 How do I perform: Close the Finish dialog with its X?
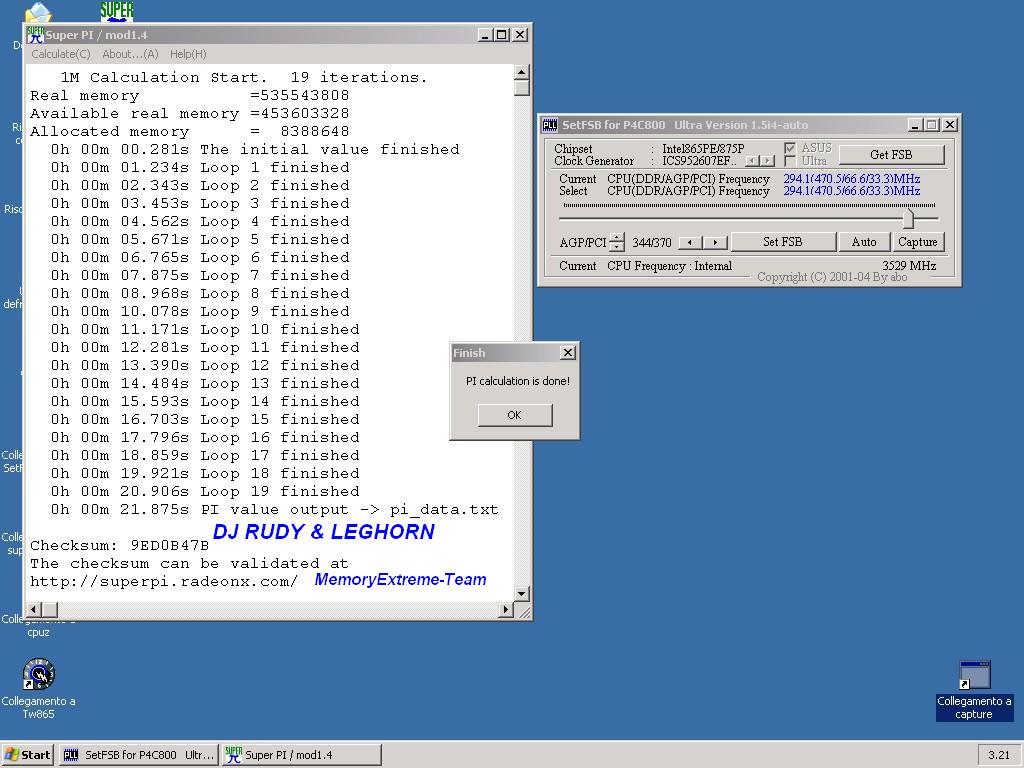[568, 353]
